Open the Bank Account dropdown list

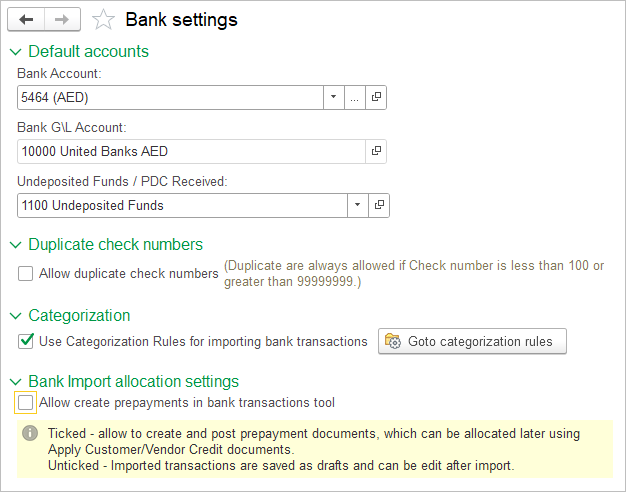333,98
